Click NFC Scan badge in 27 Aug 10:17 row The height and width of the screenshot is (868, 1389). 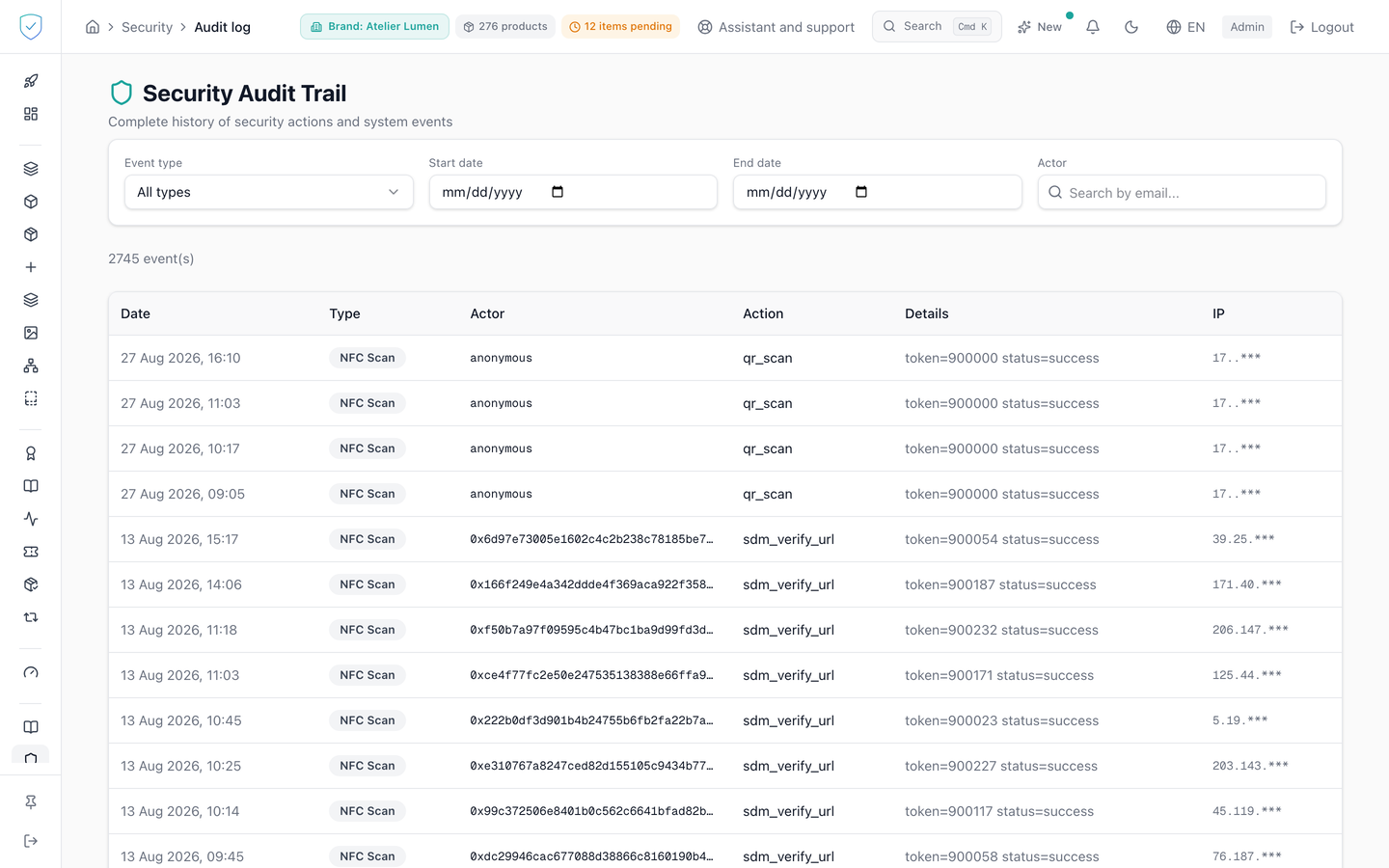(x=368, y=448)
